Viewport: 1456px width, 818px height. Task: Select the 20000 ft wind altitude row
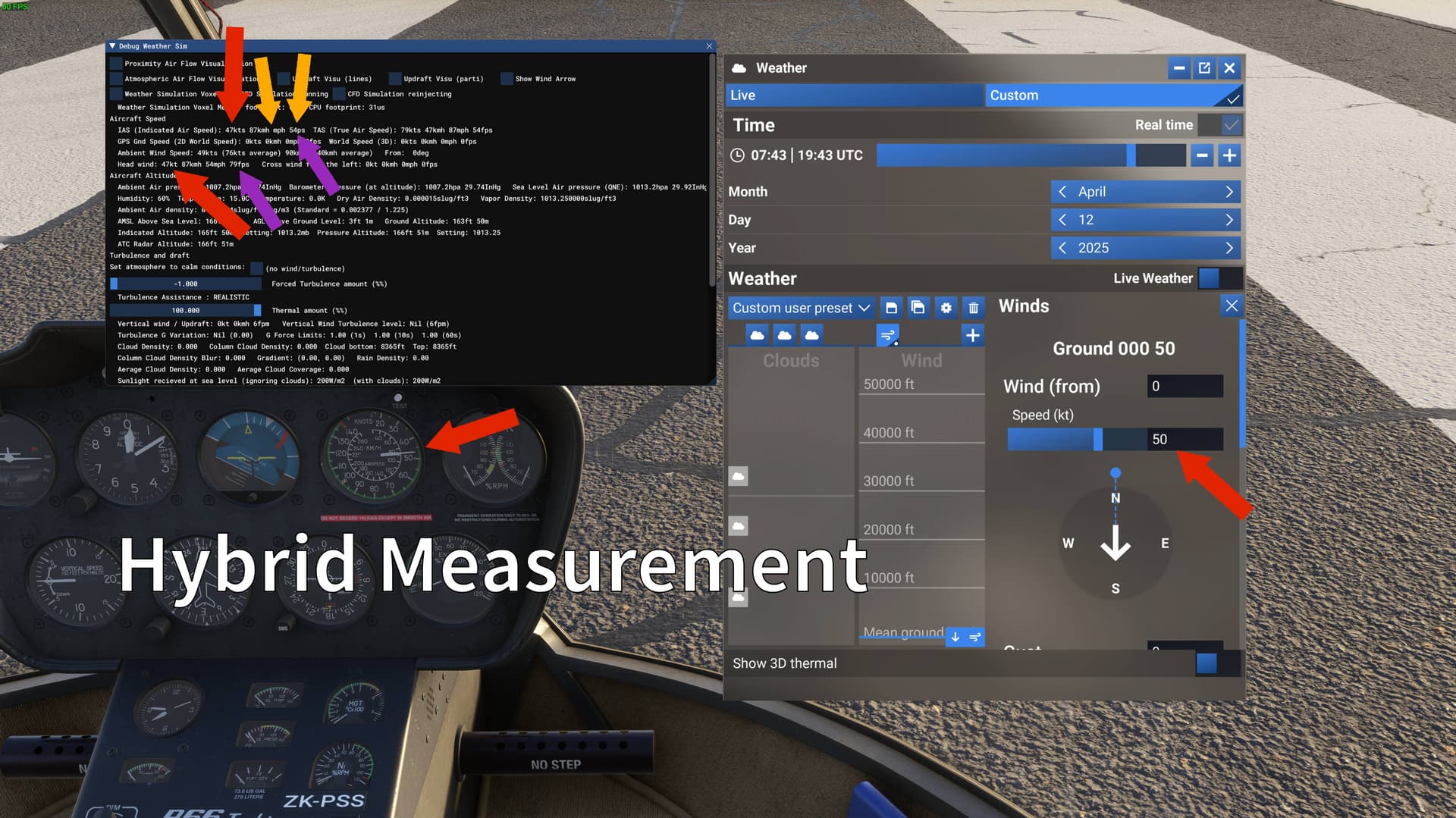[x=921, y=530]
